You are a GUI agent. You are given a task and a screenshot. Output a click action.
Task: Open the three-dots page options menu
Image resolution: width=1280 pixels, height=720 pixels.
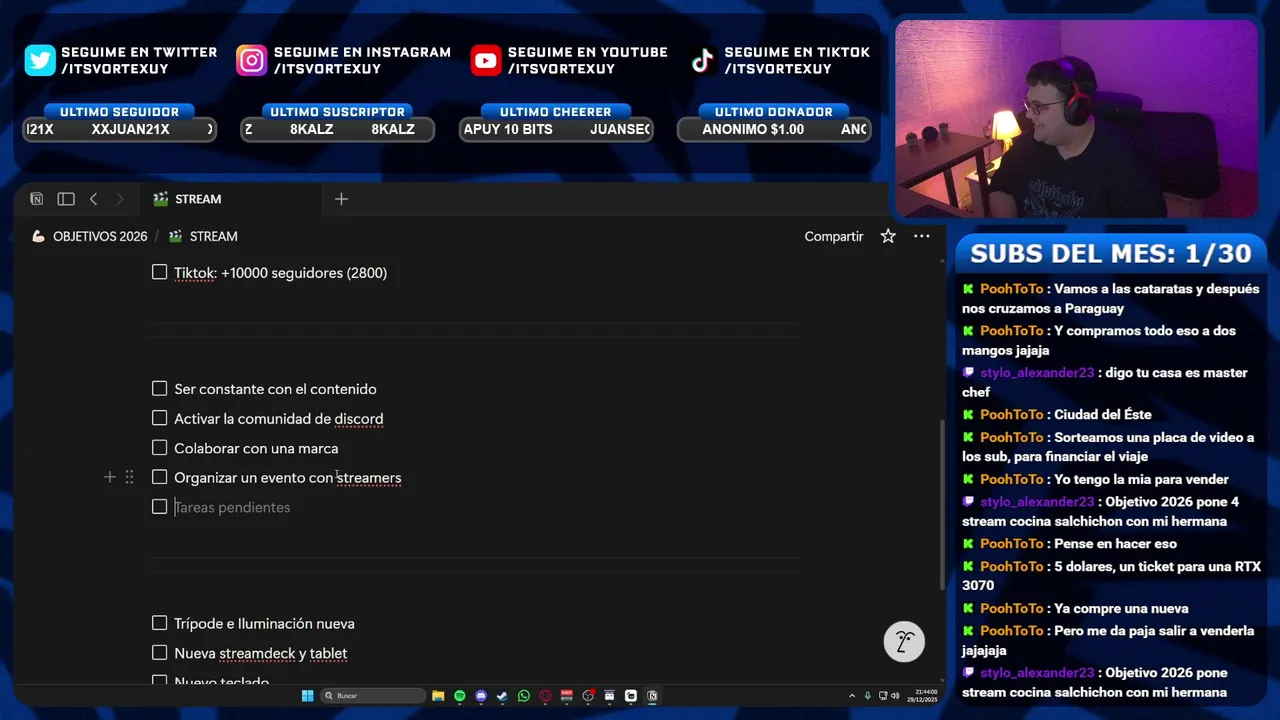(x=922, y=236)
